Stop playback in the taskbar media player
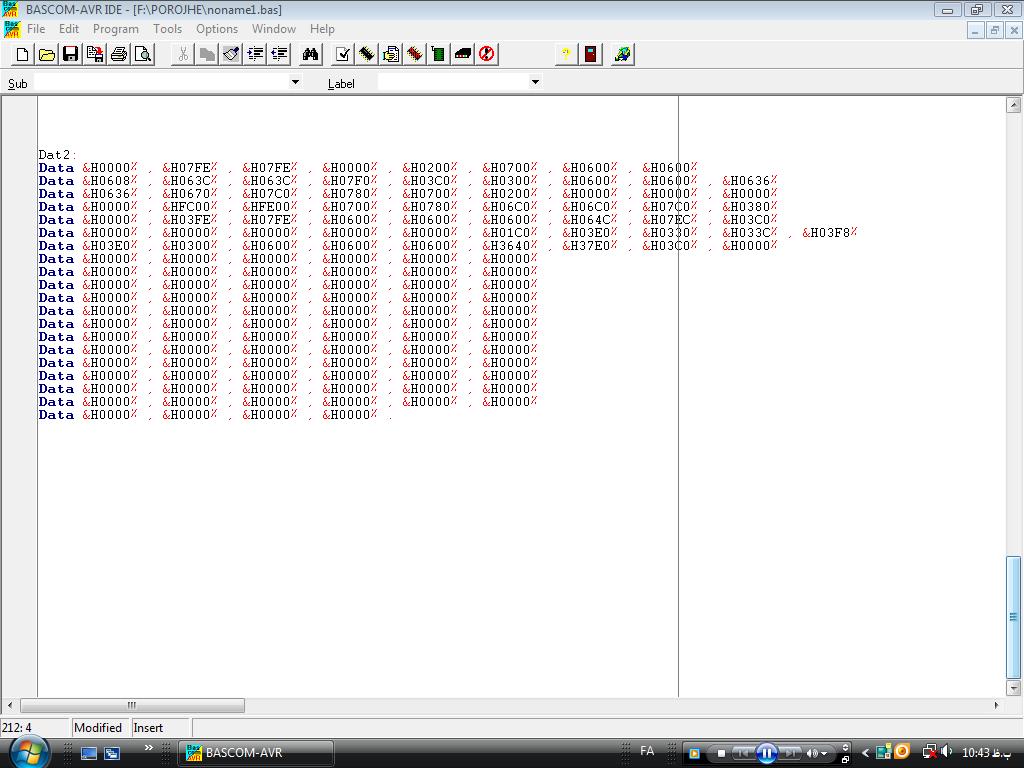Viewport: 1024px width, 768px height. pos(721,753)
